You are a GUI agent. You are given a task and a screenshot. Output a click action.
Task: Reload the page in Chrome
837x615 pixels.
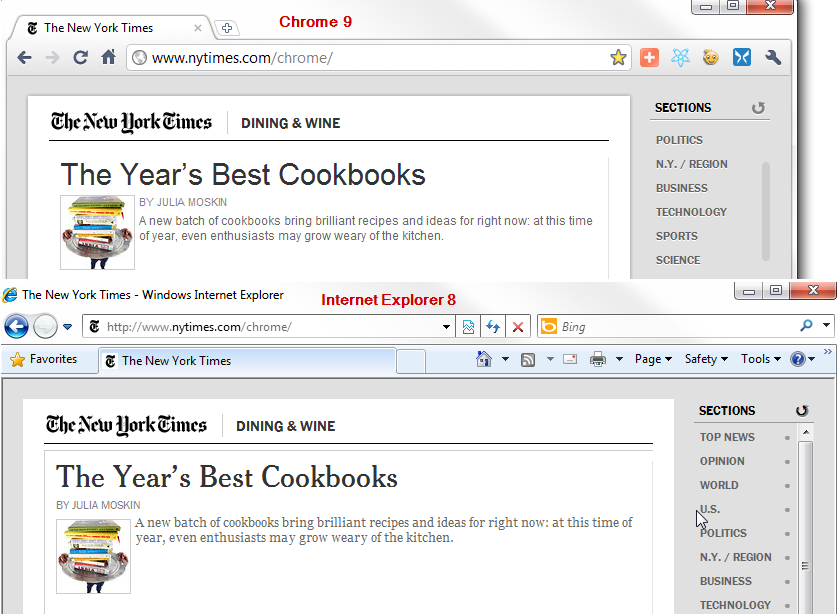click(x=81, y=57)
